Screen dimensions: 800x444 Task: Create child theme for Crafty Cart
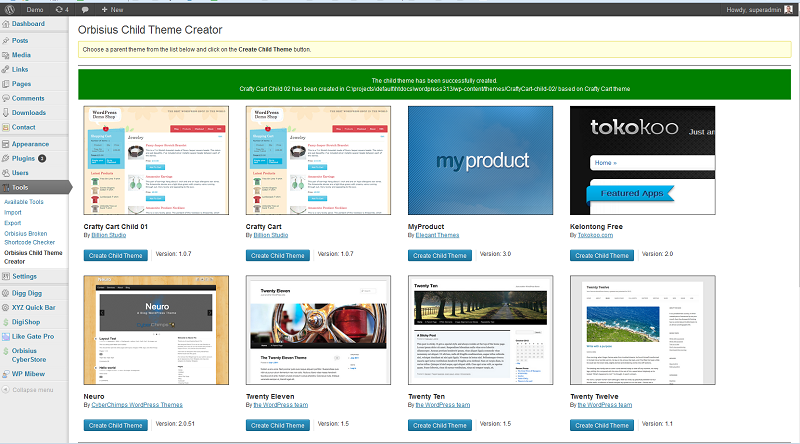pos(278,255)
